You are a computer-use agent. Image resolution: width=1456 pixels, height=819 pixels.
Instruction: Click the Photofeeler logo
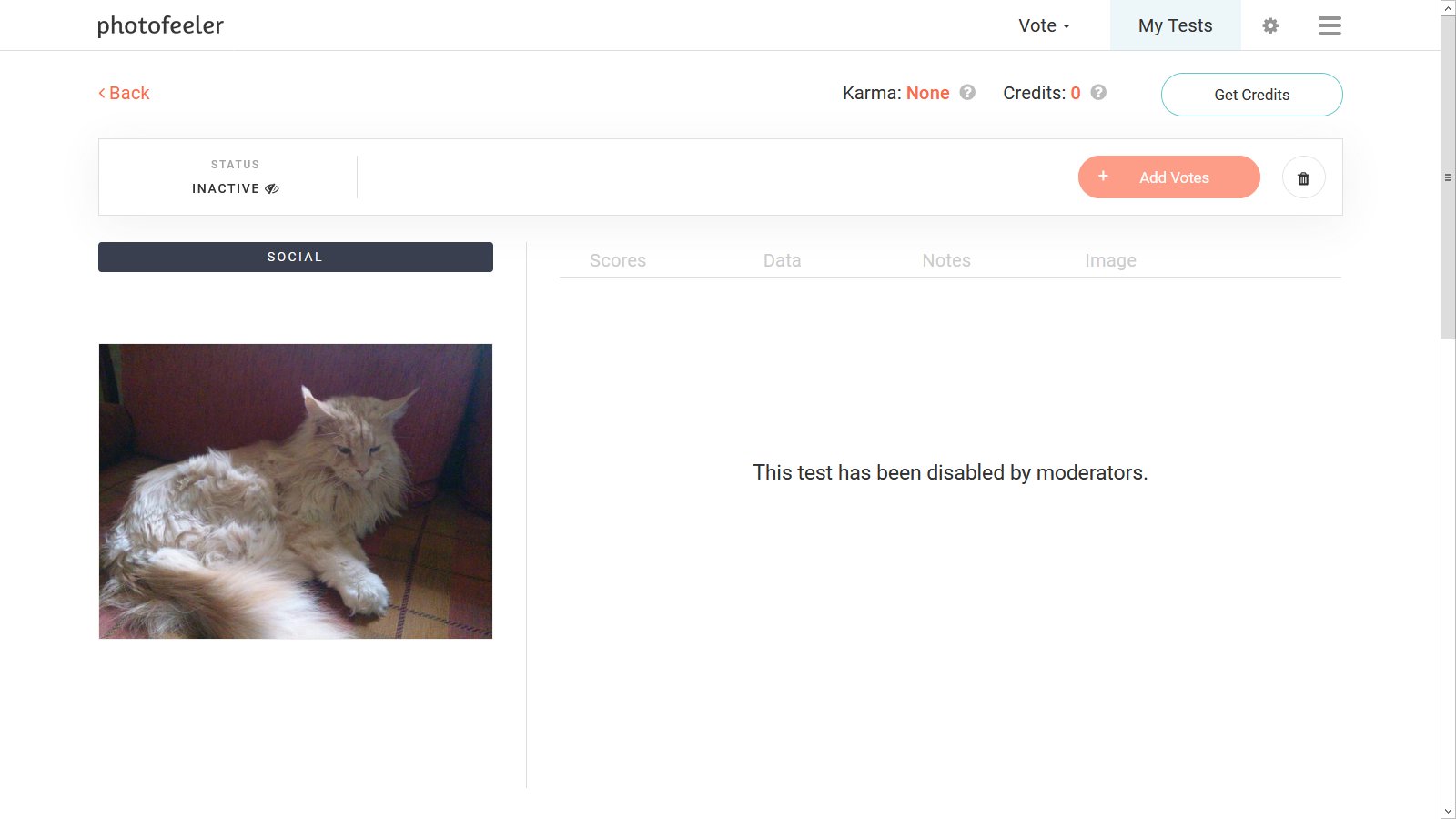click(x=160, y=25)
